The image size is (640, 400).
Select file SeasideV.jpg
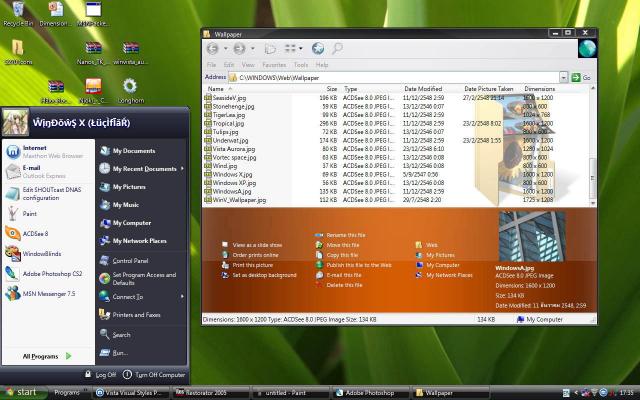229,98
